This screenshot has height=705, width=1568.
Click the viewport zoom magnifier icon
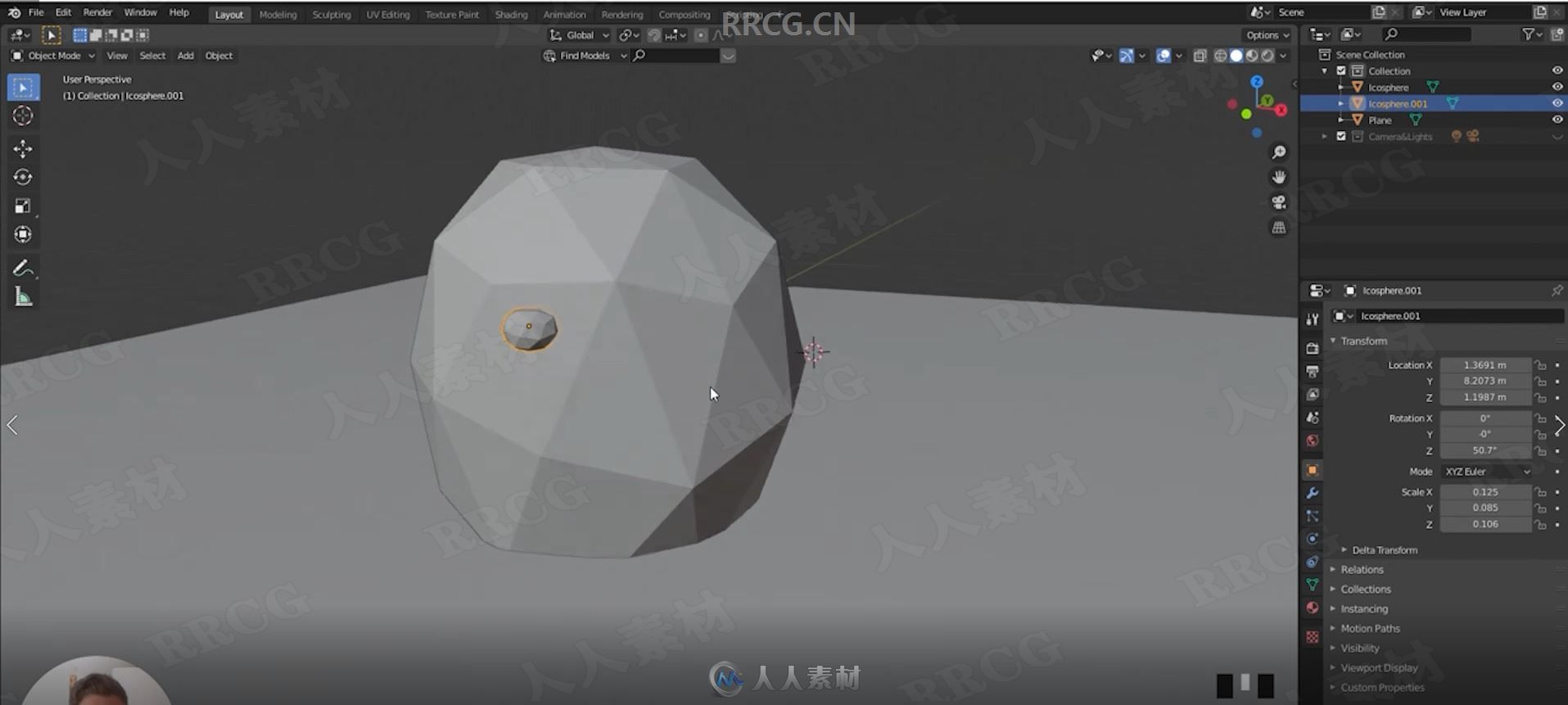coord(1279,152)
